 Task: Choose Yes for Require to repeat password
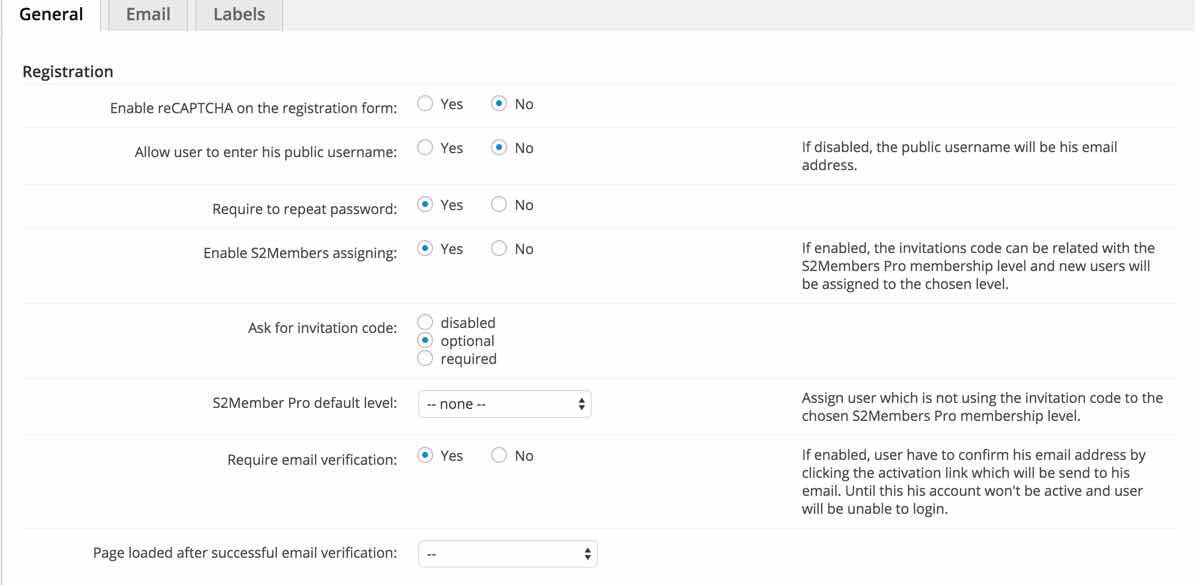425,205
